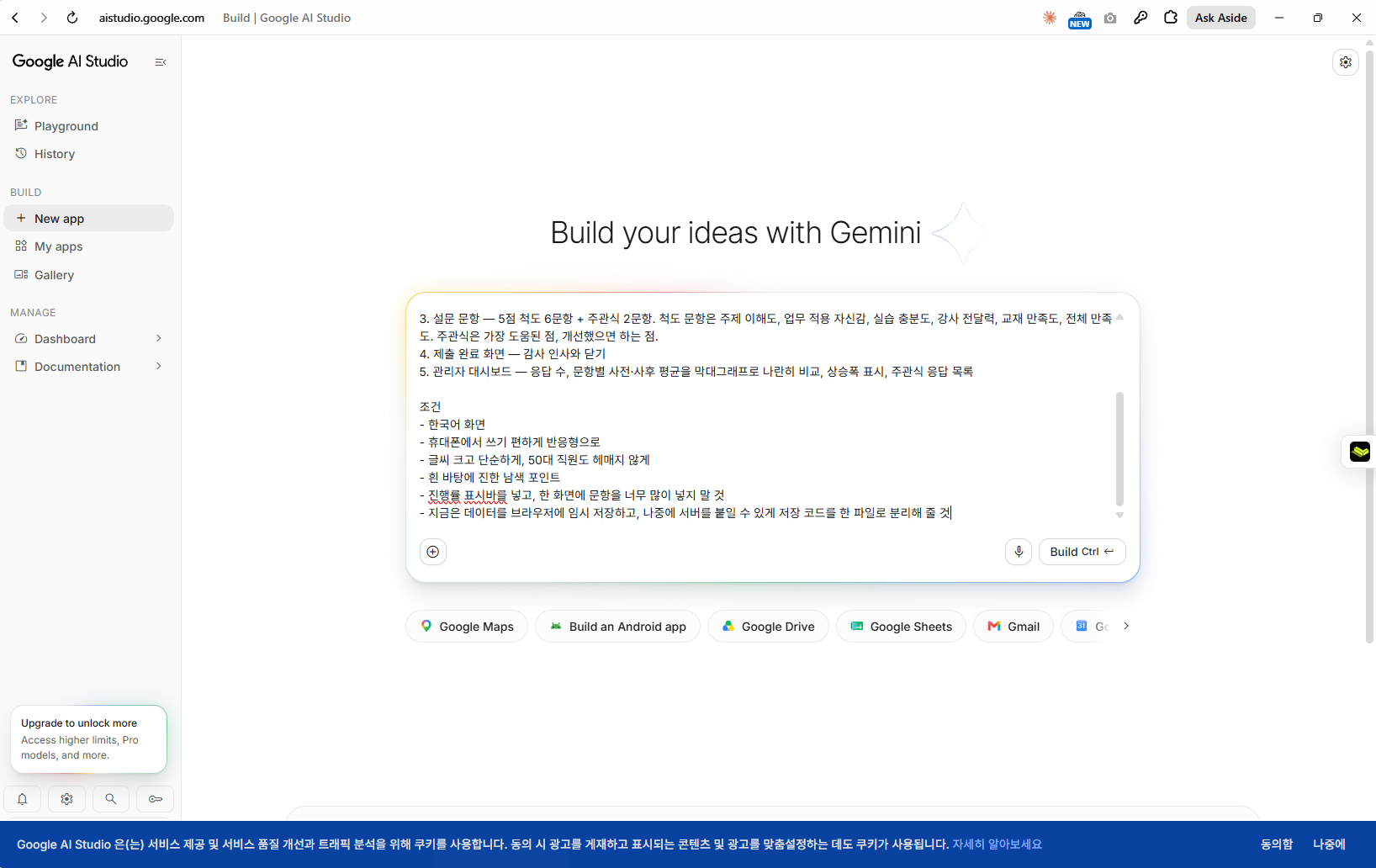Open the Gallery page
Screen dimensions: 1376x868
[x=88, y=275]
